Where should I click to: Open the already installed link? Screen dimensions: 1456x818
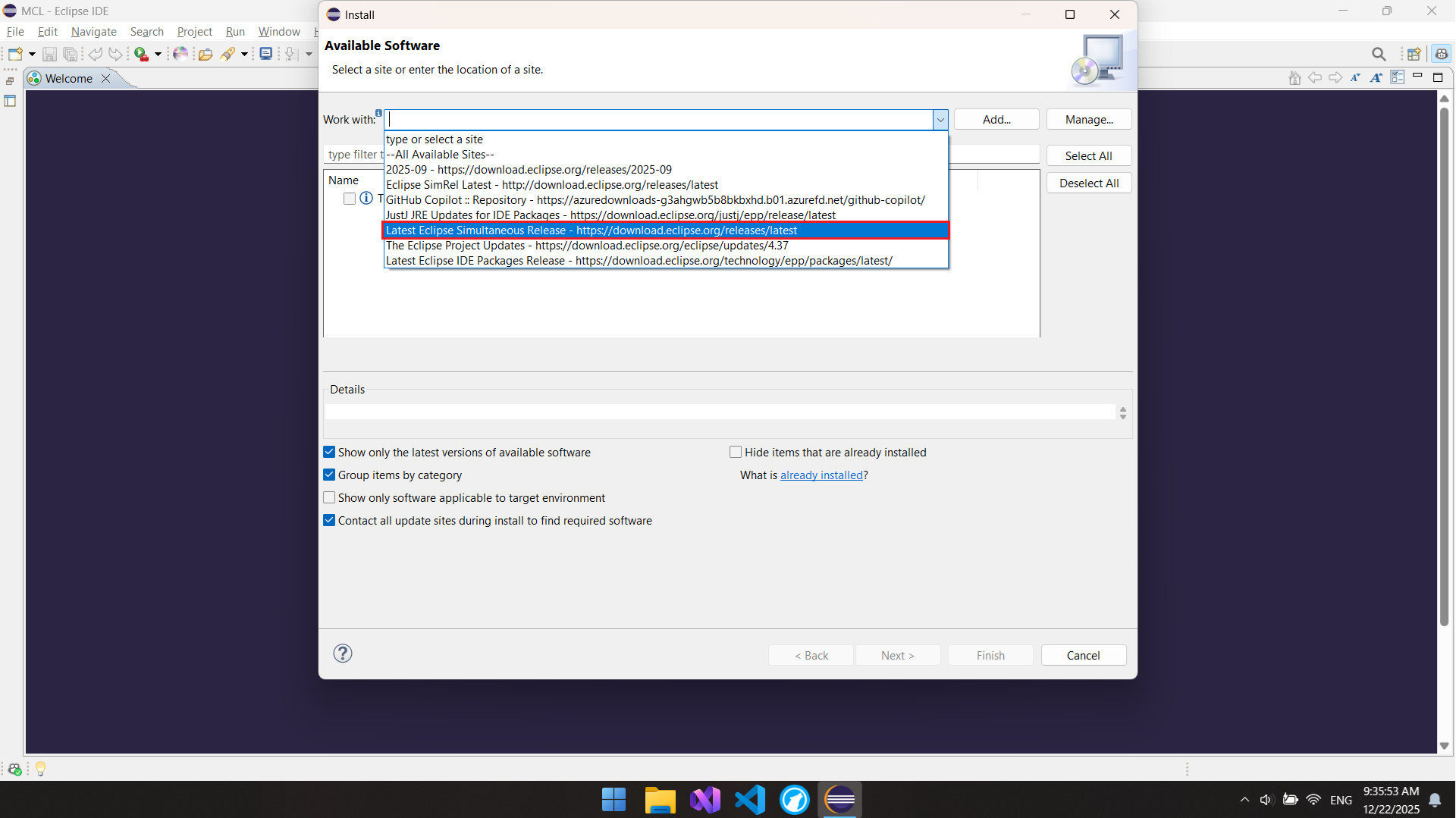tap(821, 475)
